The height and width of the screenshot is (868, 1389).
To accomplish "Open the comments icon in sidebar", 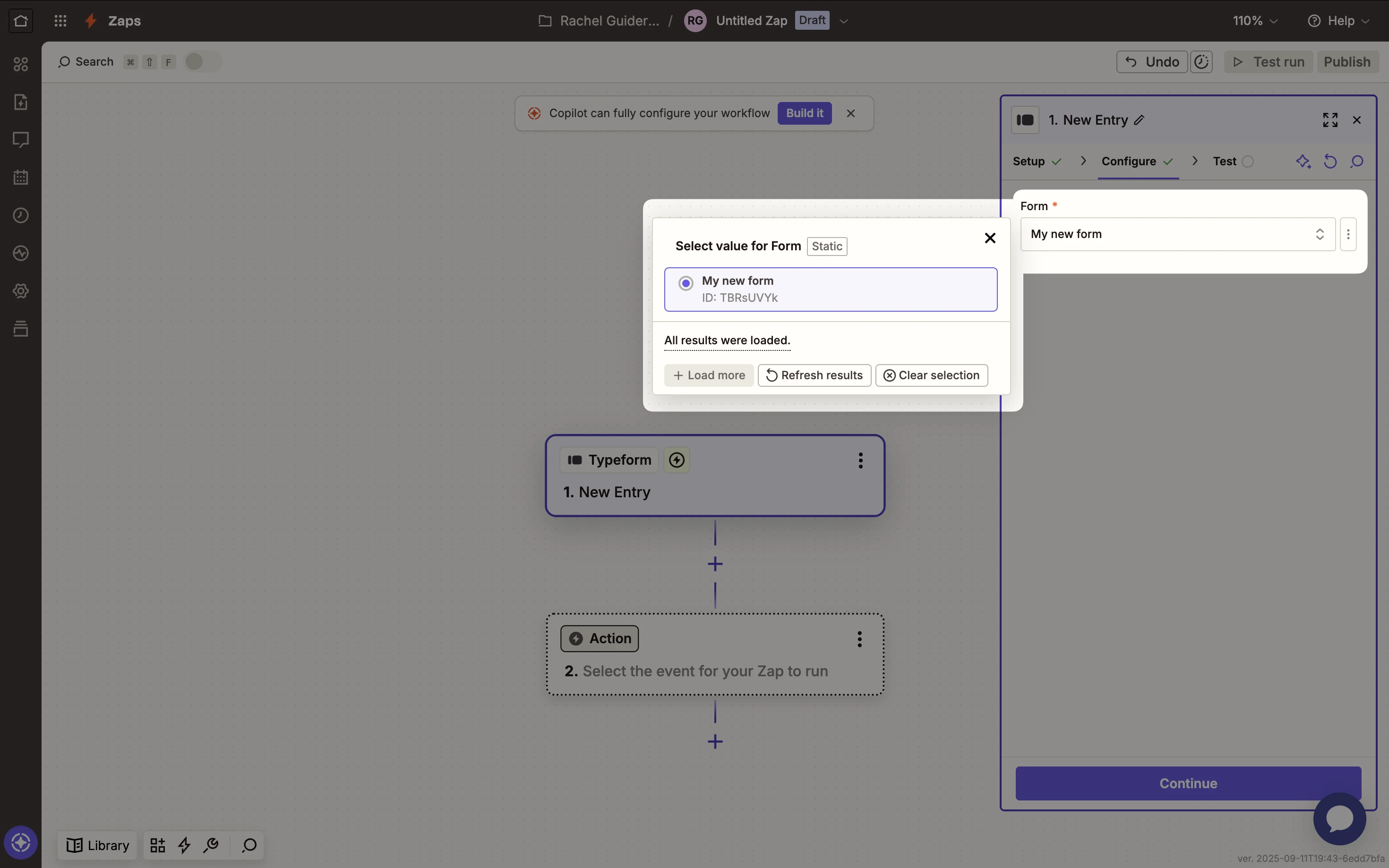I will pos(21,139).
